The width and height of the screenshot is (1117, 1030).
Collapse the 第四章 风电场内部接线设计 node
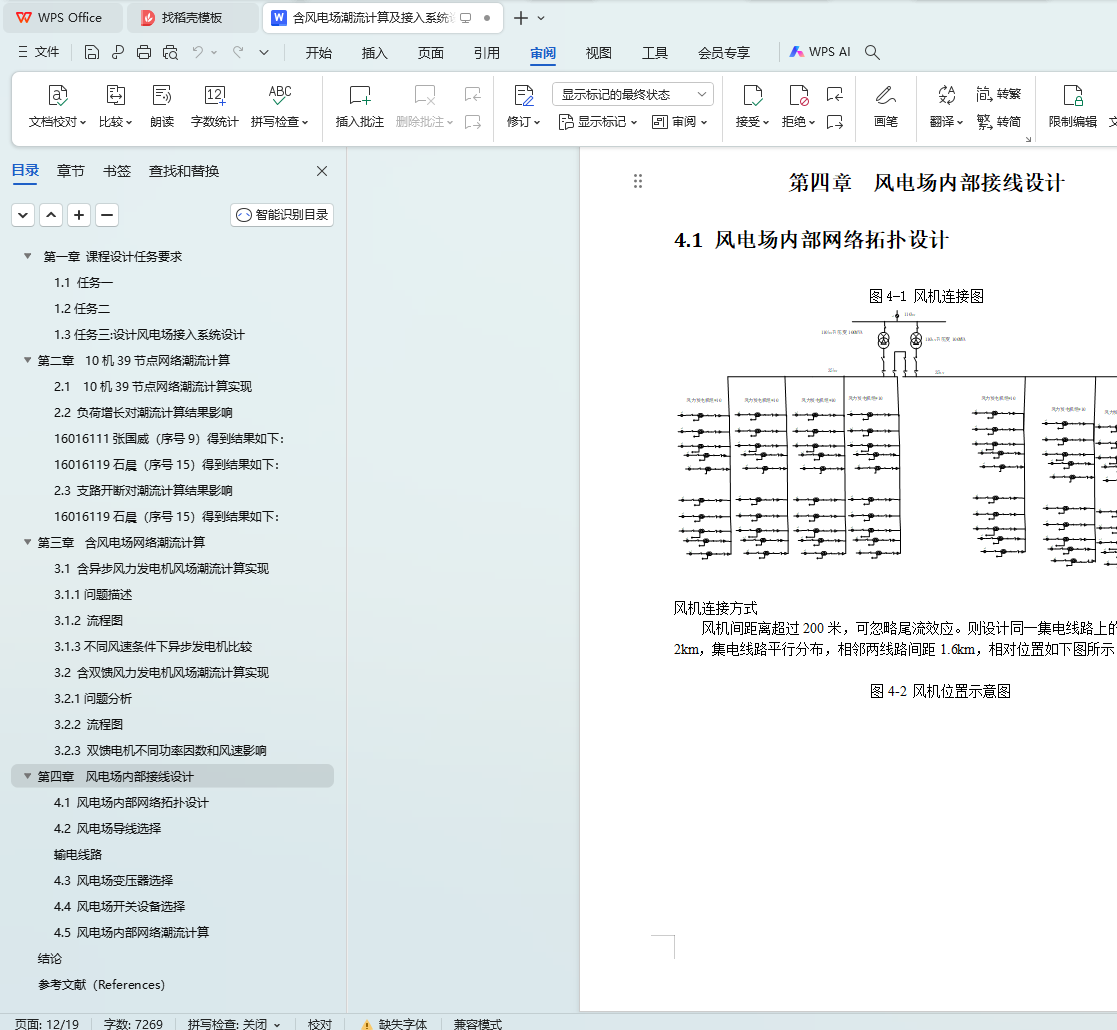tap(28, 776)
